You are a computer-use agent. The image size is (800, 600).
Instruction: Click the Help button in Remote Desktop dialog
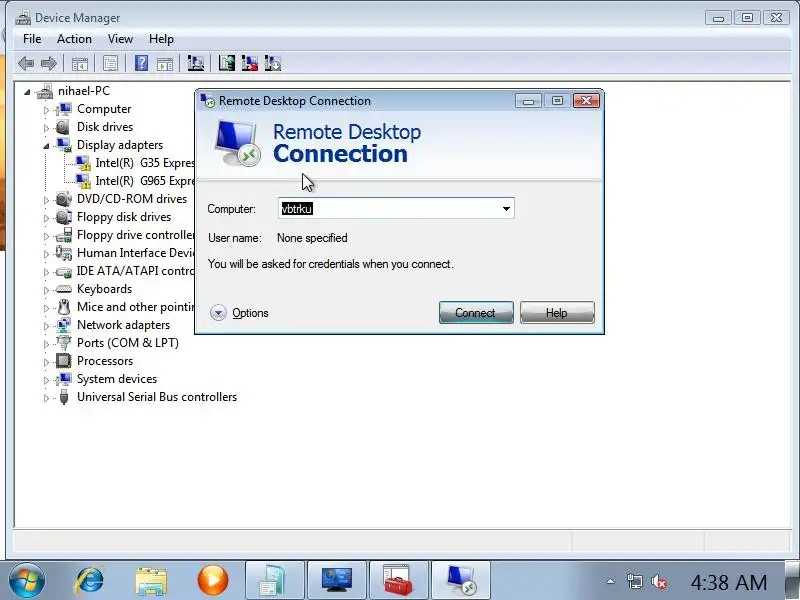coord(557,312)
